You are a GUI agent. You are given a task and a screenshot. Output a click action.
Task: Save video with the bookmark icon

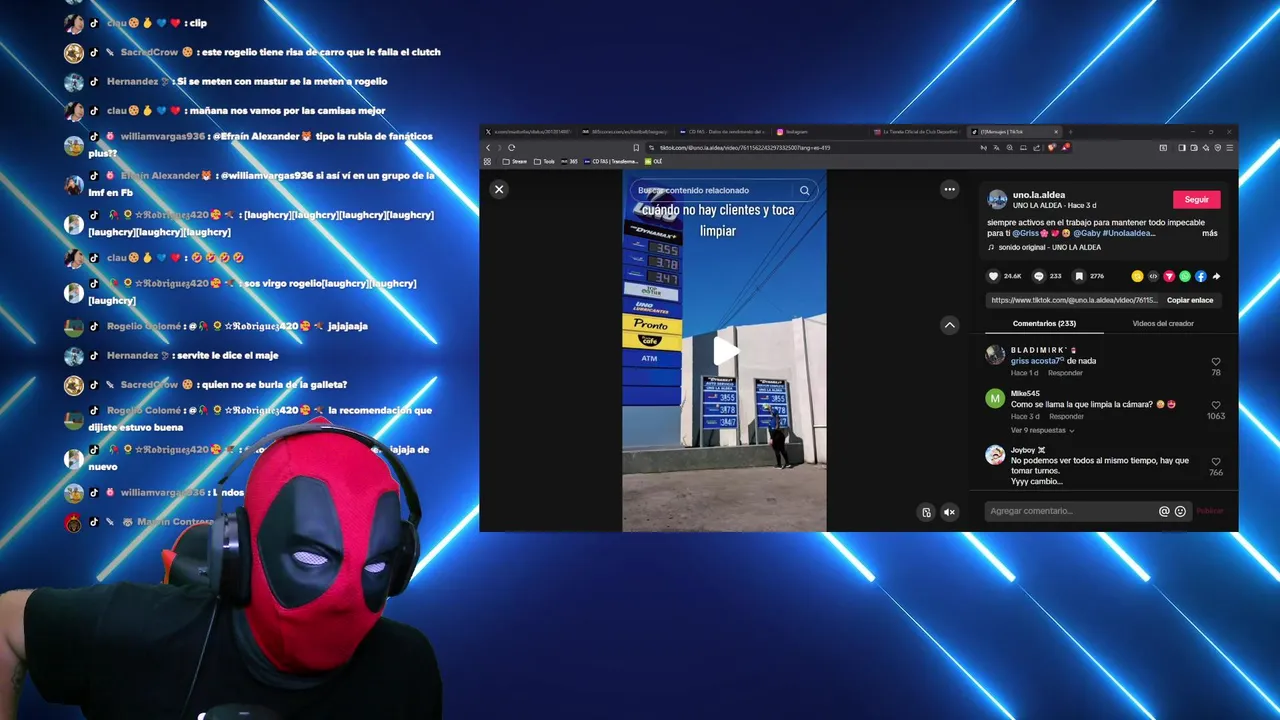(x=1079, y=276)
